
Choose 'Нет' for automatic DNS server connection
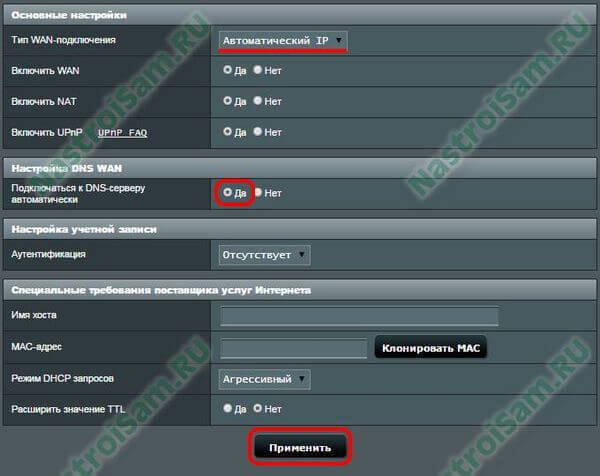(x=258, y=192)
